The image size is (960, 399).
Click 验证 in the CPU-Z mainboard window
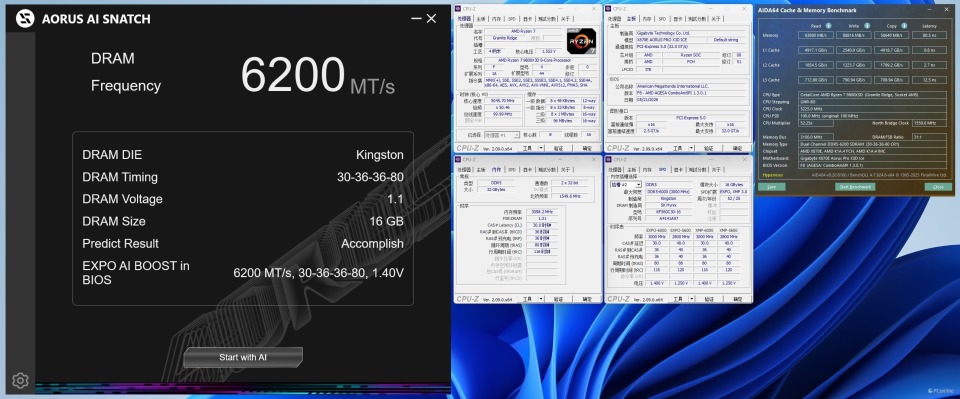tap(708, 148)
